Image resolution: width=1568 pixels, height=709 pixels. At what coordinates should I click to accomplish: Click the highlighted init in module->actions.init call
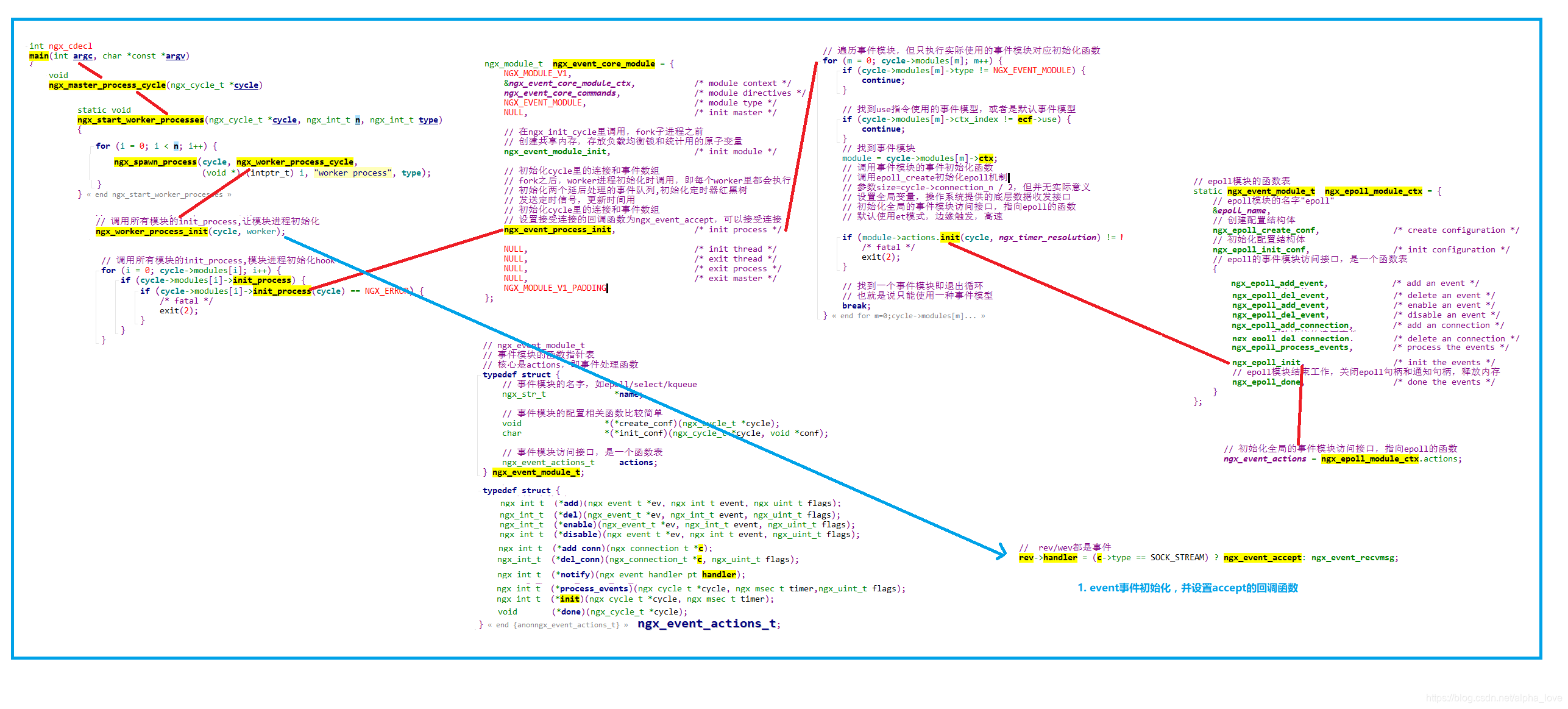coord(949,238)
